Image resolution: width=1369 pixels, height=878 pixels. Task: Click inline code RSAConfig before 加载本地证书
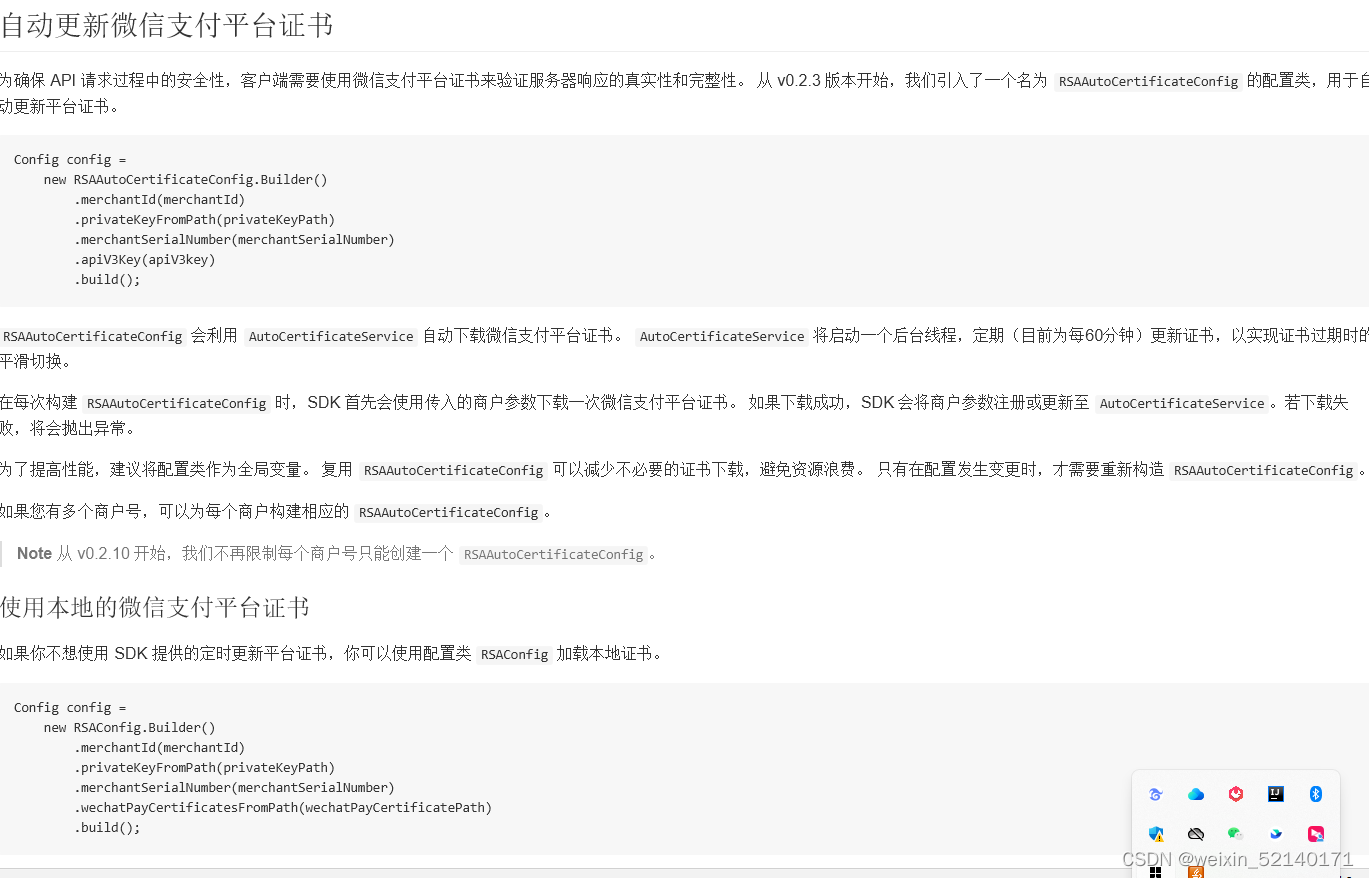pyautogui.click(x=515, y=655)
